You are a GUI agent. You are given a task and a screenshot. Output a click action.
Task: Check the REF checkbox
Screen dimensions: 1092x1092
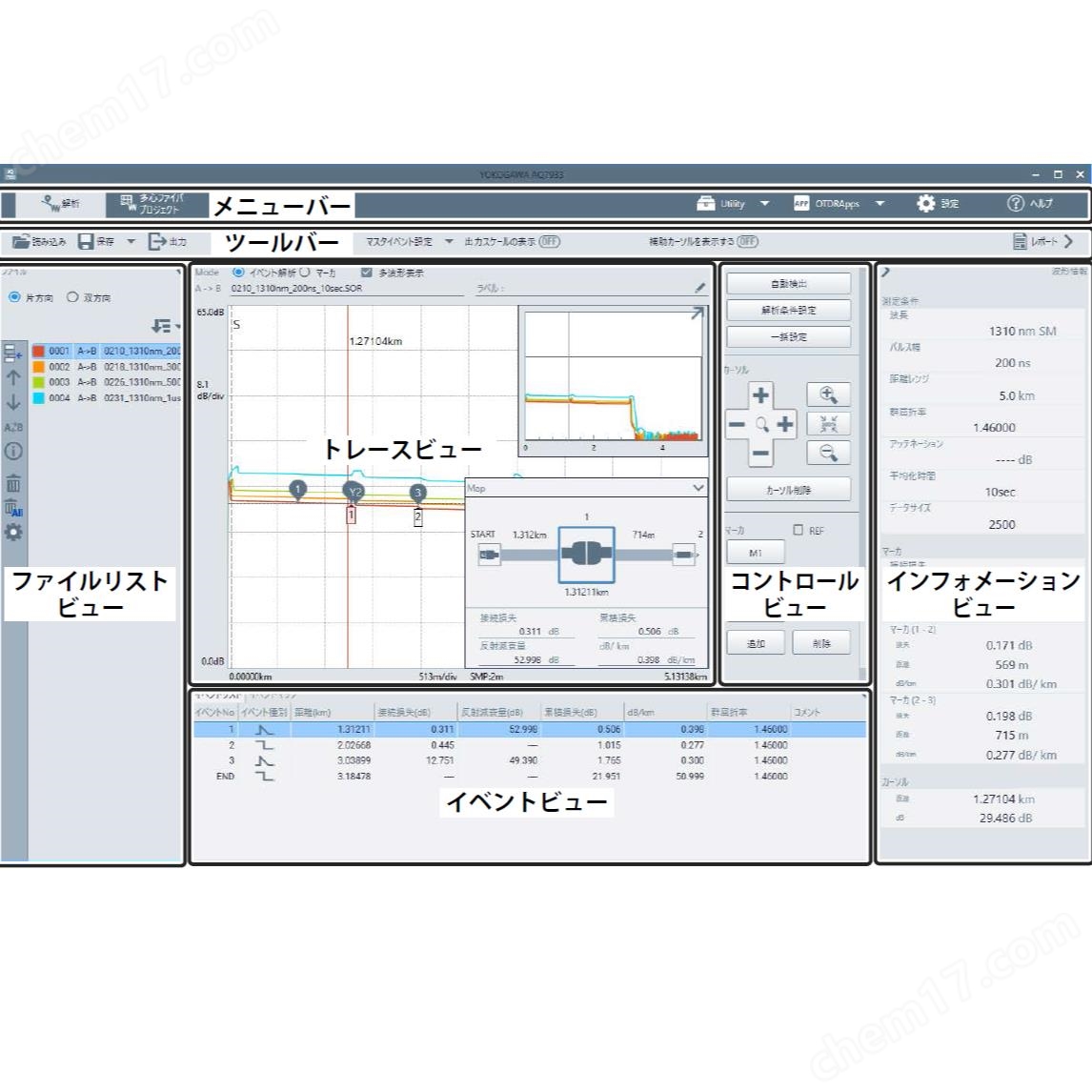coord(799,530)
